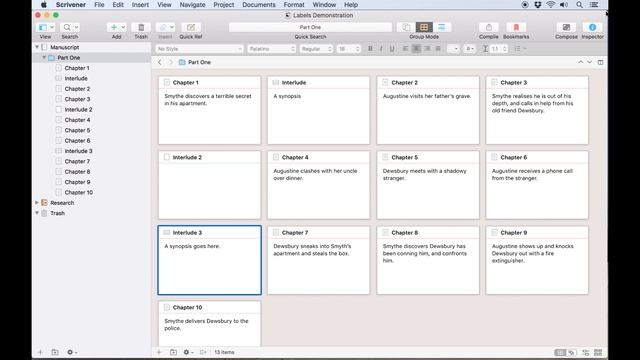Open the View toolbar button
Image resolution: width=640 pixels, height=360 pixels.
coord(45,27)
